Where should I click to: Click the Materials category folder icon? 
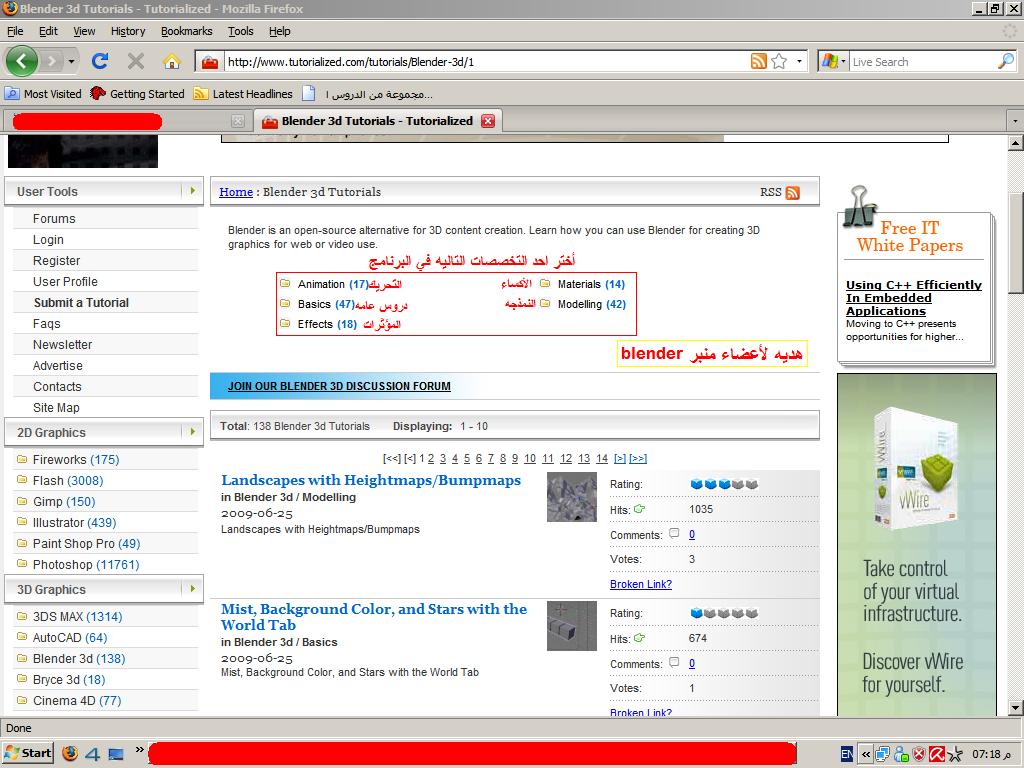point(545,283)
